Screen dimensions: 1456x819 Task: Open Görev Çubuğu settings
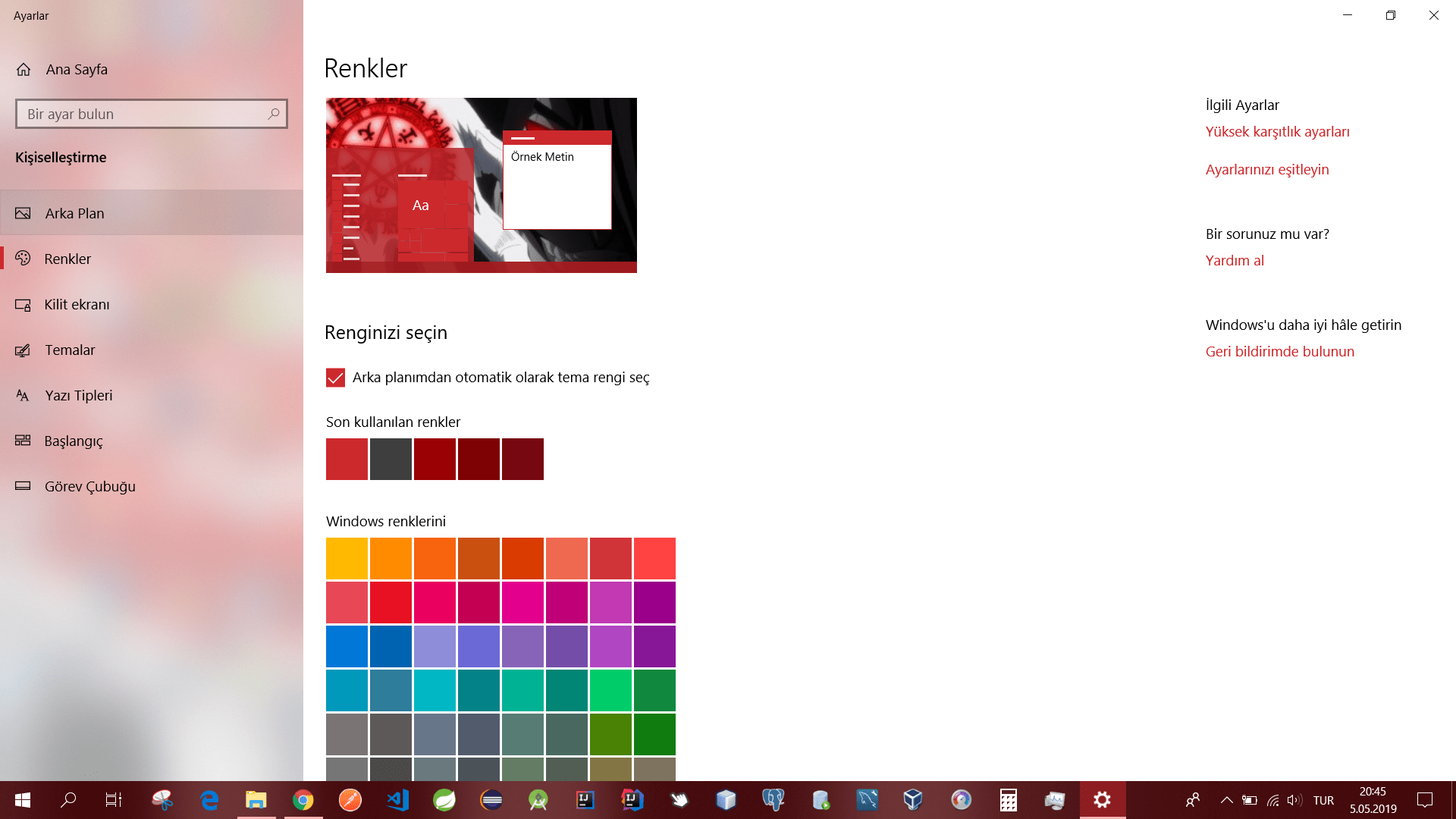click(x=89, y=487)
